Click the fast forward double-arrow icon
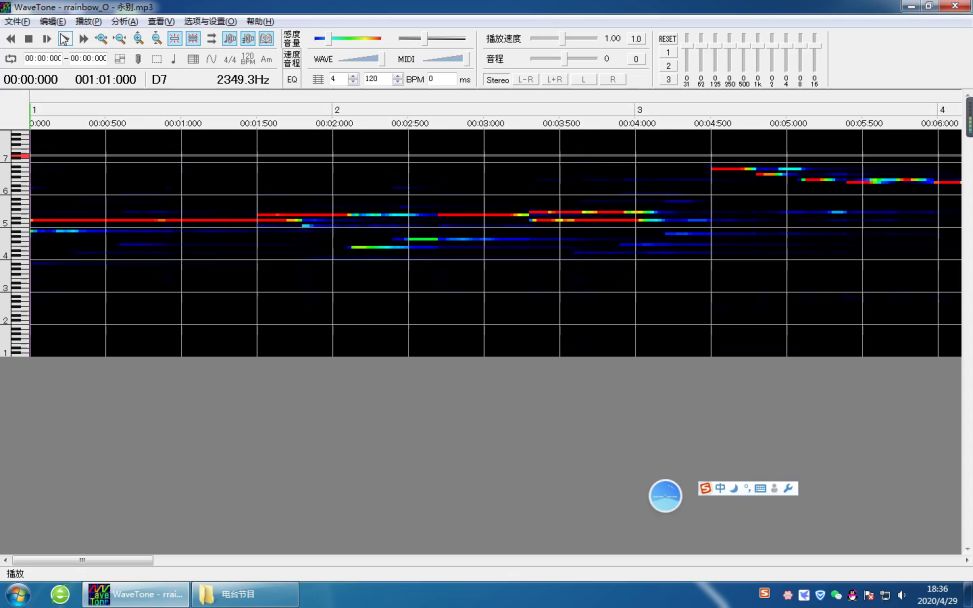The width and height of the screenshot is (973, 608). tap(83, 38)
